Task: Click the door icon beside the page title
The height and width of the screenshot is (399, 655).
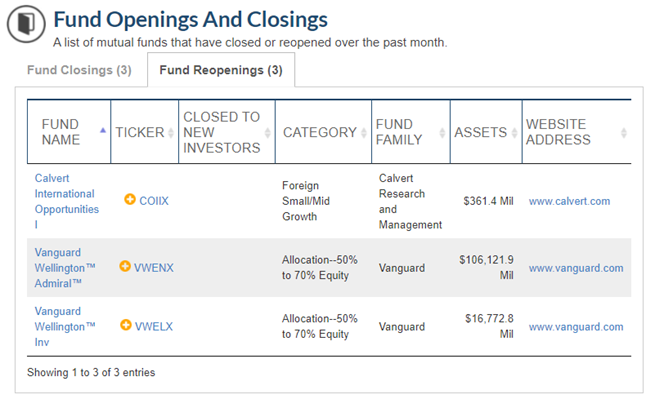Action: [26, 23]
